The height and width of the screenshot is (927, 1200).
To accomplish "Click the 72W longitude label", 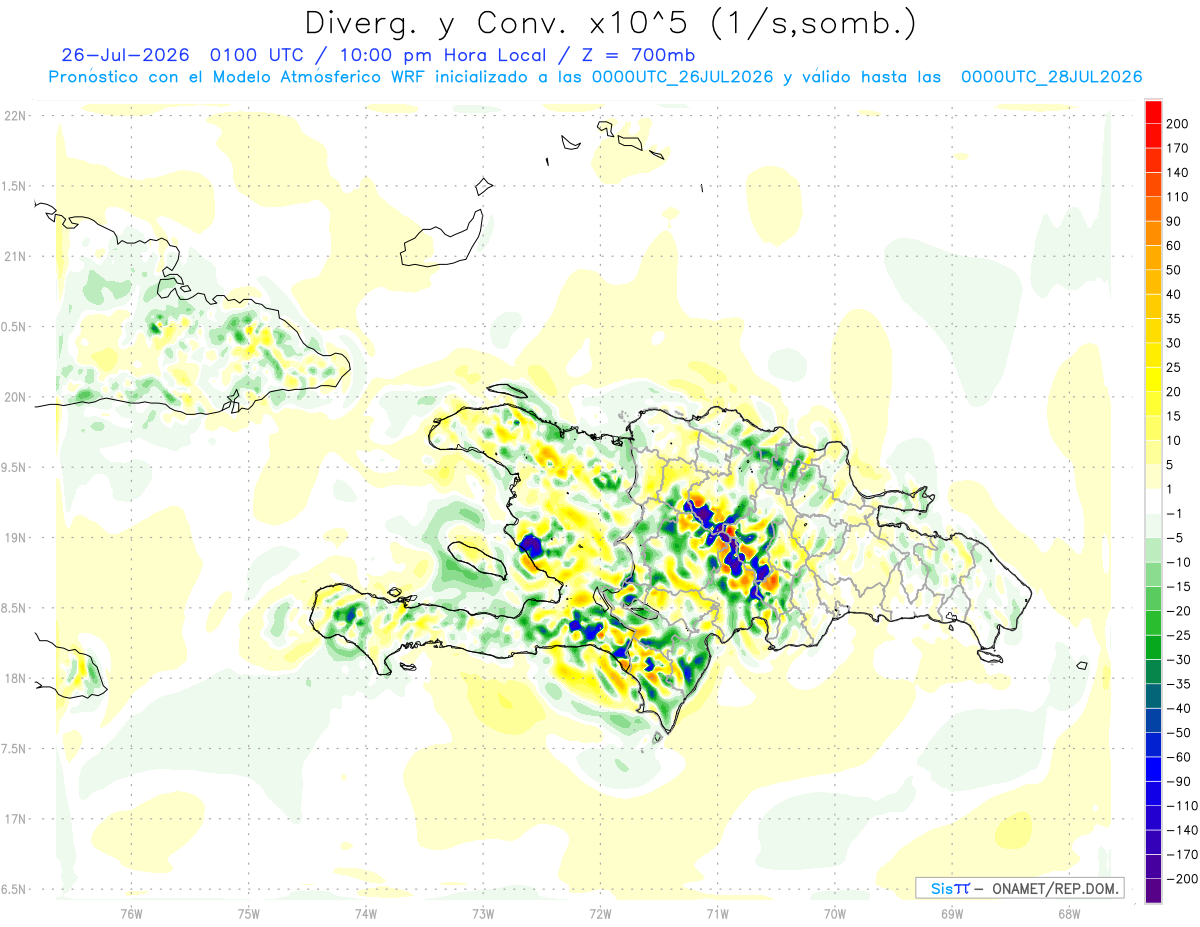I will 600,913.
